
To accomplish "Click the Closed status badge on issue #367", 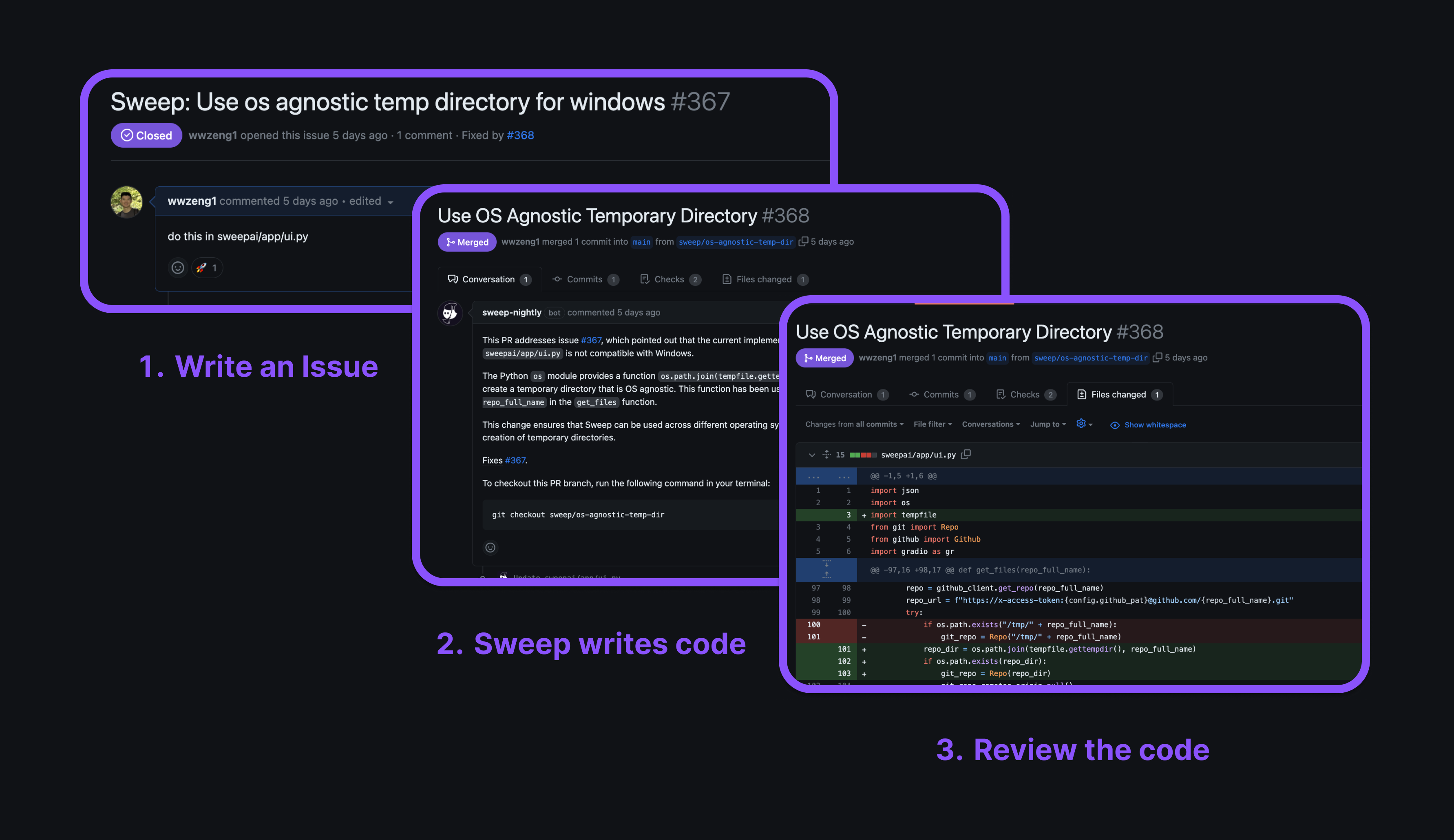I will click(x=146, y=135).
